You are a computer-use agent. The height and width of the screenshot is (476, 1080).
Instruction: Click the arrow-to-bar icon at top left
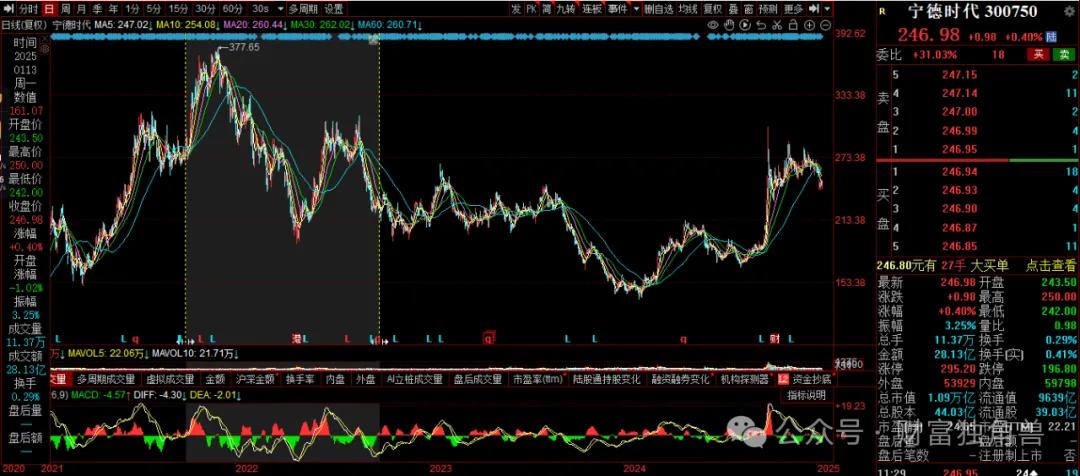tap(9, 9)
